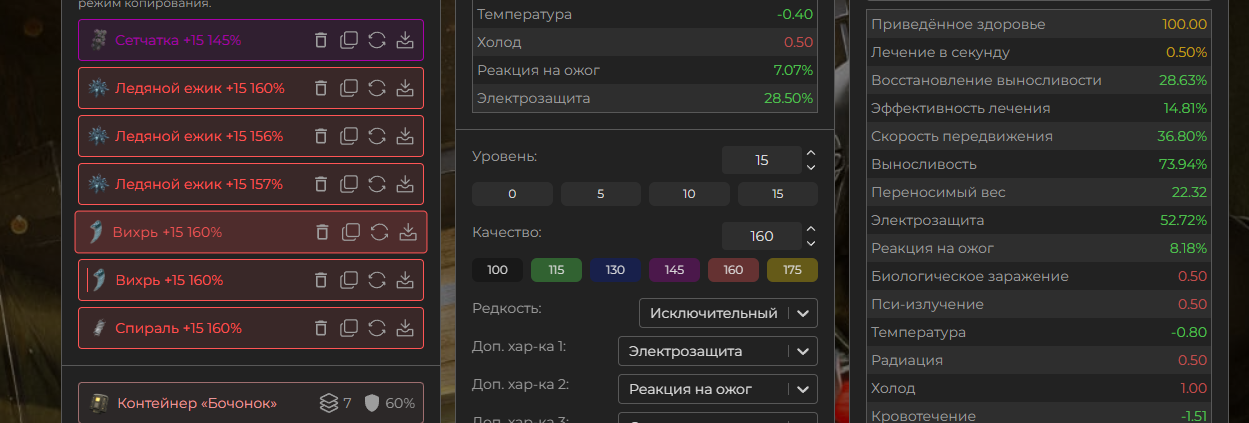Increase Уровень with the up arrow

tap(811, 153)
